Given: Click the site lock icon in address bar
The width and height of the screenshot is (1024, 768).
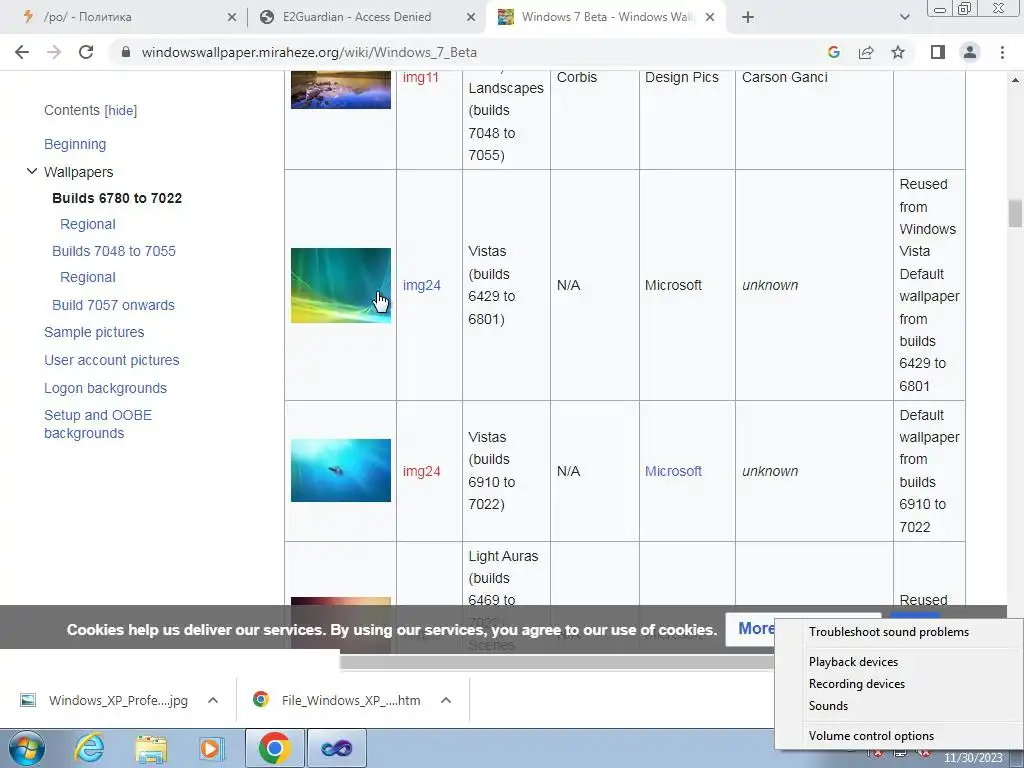Looking at the screenshot, I should tap(126, 52).
